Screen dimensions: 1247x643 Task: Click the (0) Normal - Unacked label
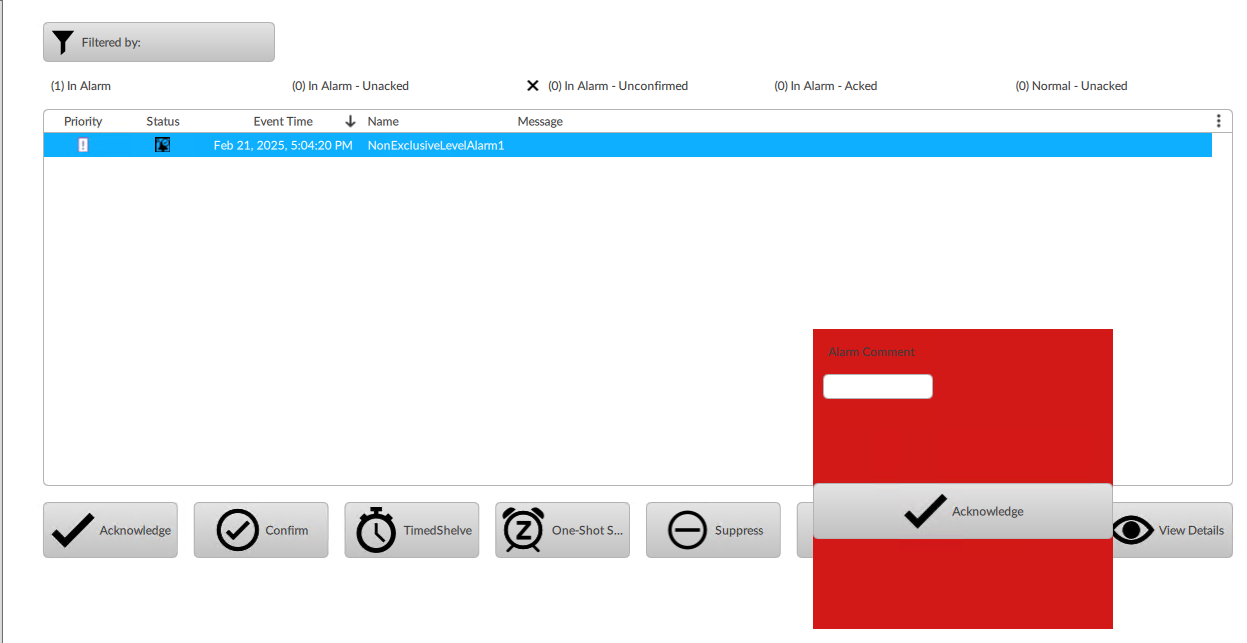1071,86
